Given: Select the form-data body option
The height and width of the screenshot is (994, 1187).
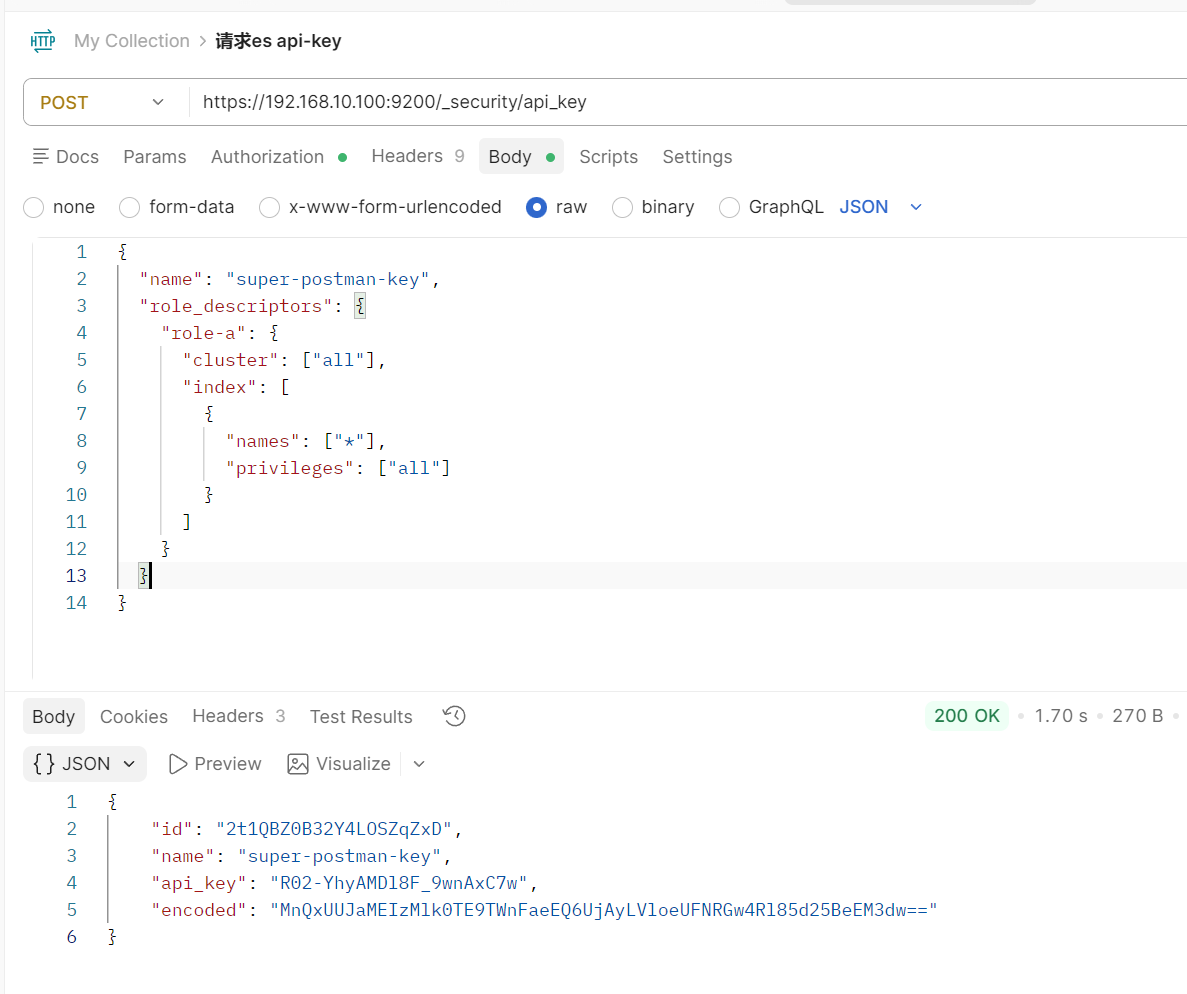Looking at the screenshot, I should [130, 207].
